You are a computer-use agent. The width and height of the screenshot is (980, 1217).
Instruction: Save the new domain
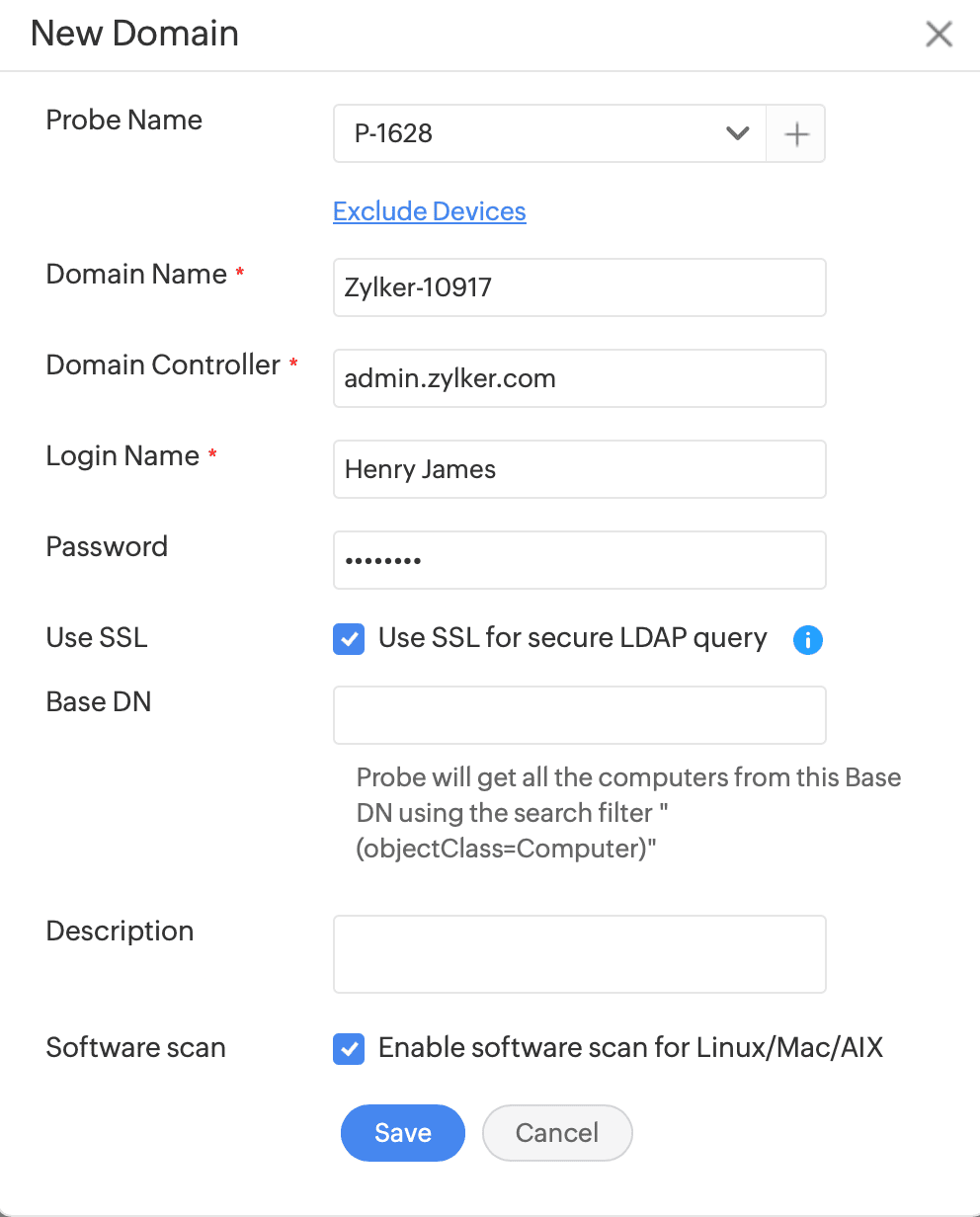[x=402, y=1132]
